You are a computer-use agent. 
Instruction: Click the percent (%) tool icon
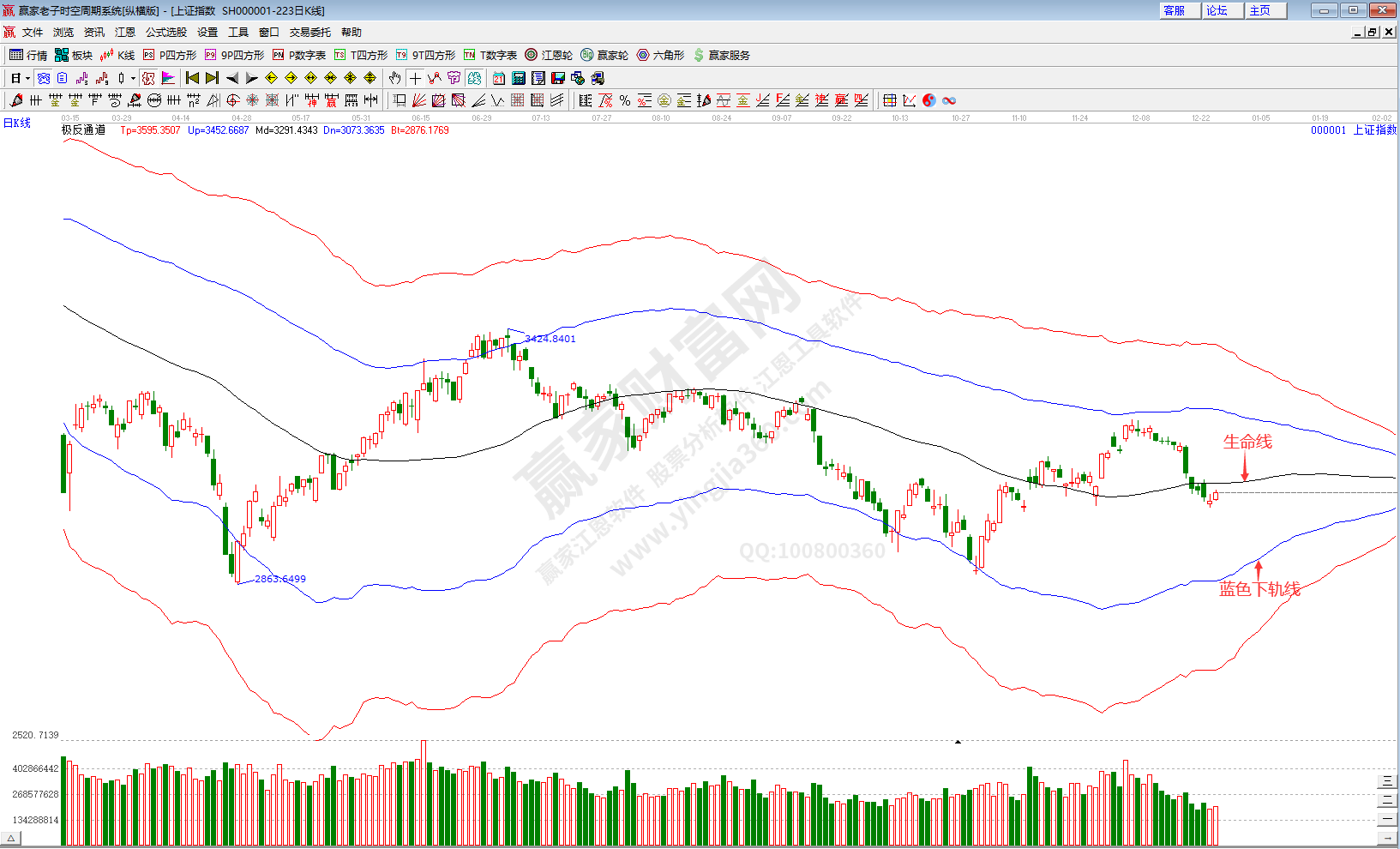[x=625, y=100]
